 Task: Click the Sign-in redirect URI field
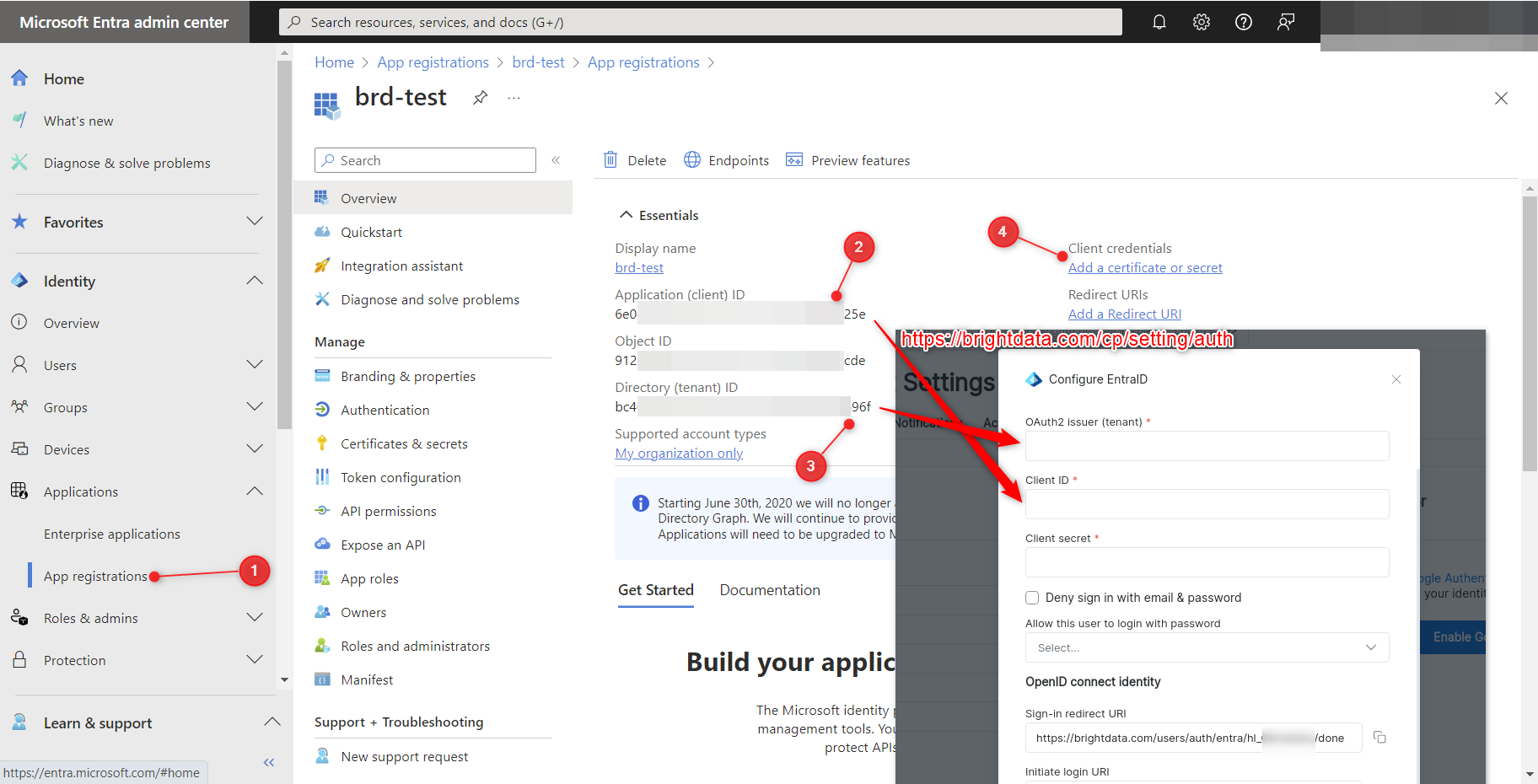click(1193, 738)
